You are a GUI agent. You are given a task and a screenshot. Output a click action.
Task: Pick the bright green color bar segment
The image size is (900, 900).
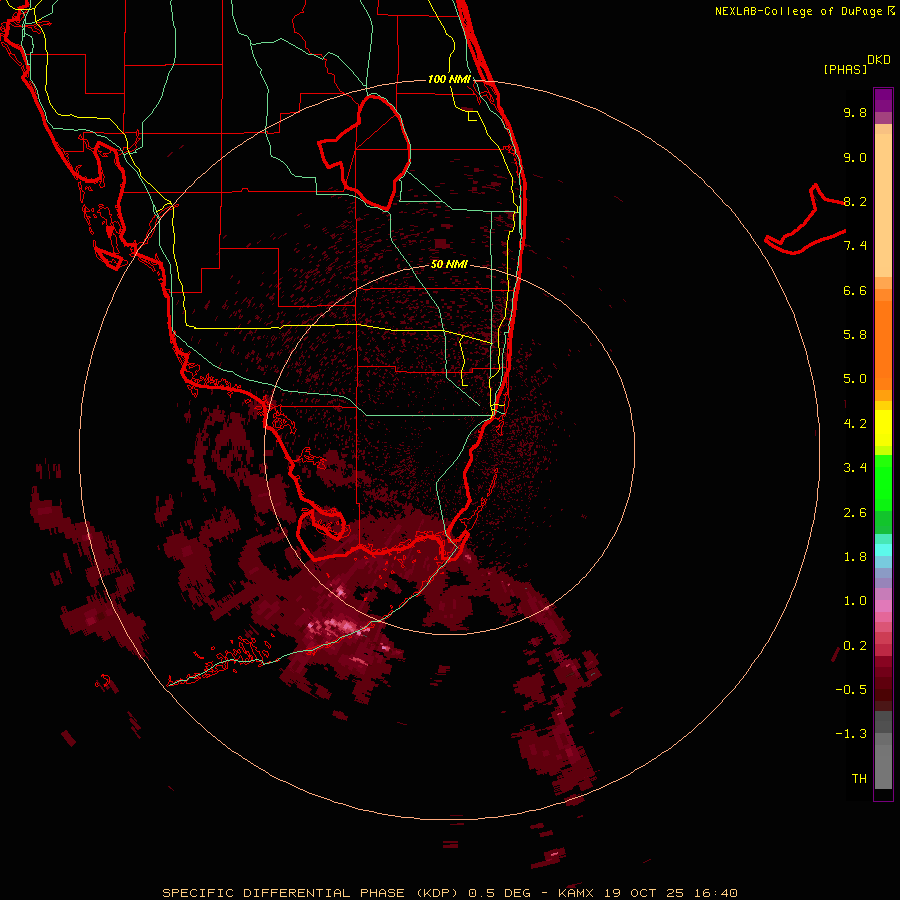coord(883,483)
